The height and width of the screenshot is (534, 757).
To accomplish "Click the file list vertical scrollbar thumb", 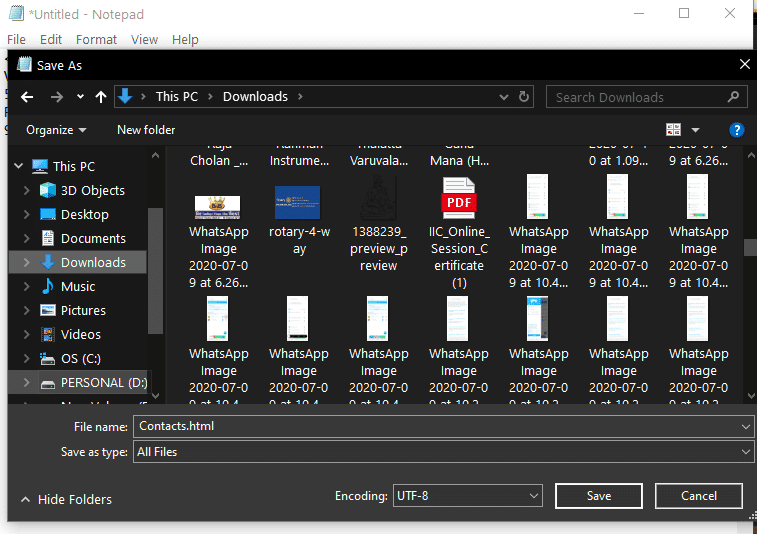I will coord(751,247).
